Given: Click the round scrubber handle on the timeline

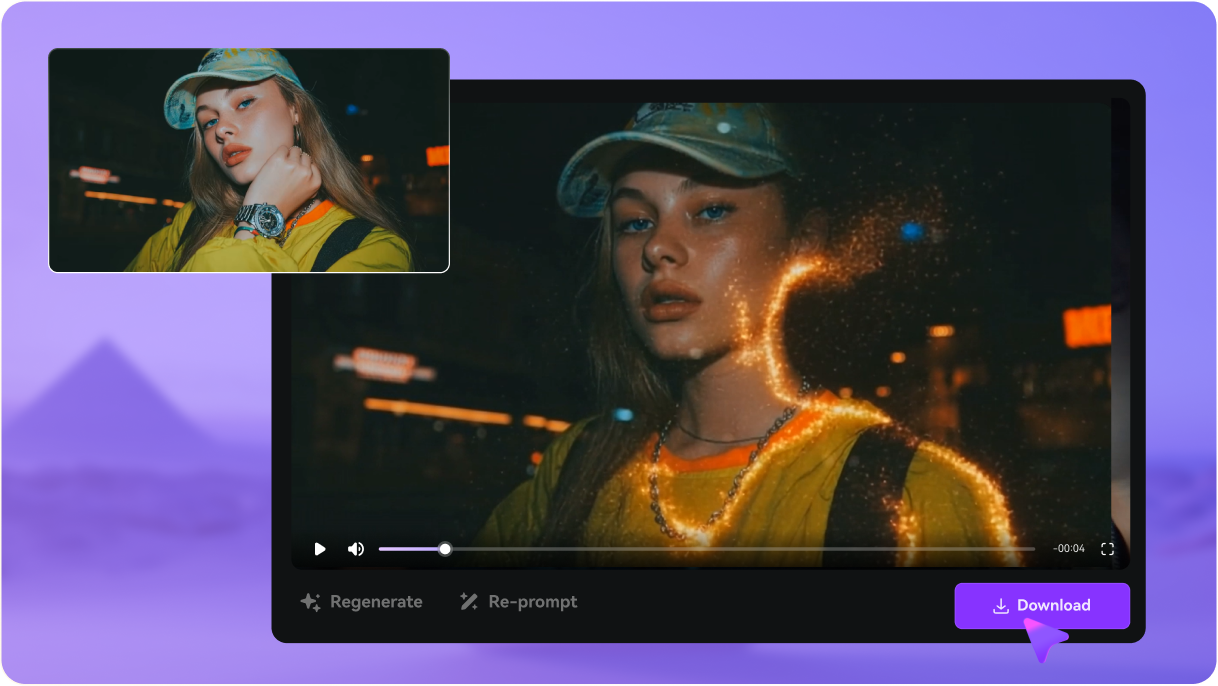Looking at the screenshot, I should click(x=445, y=548).
